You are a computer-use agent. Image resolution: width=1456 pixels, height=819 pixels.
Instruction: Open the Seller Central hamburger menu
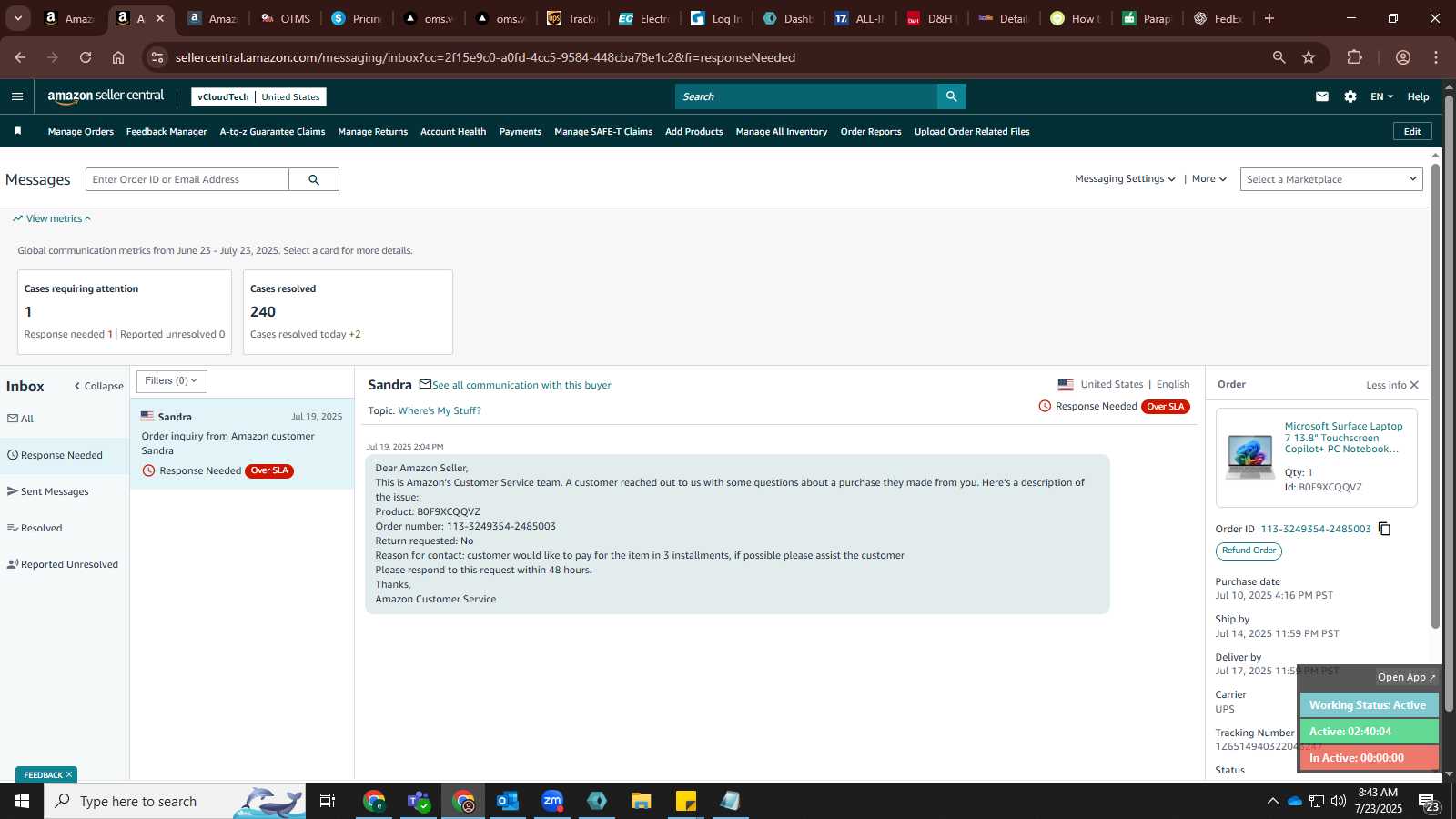[17, 96]
